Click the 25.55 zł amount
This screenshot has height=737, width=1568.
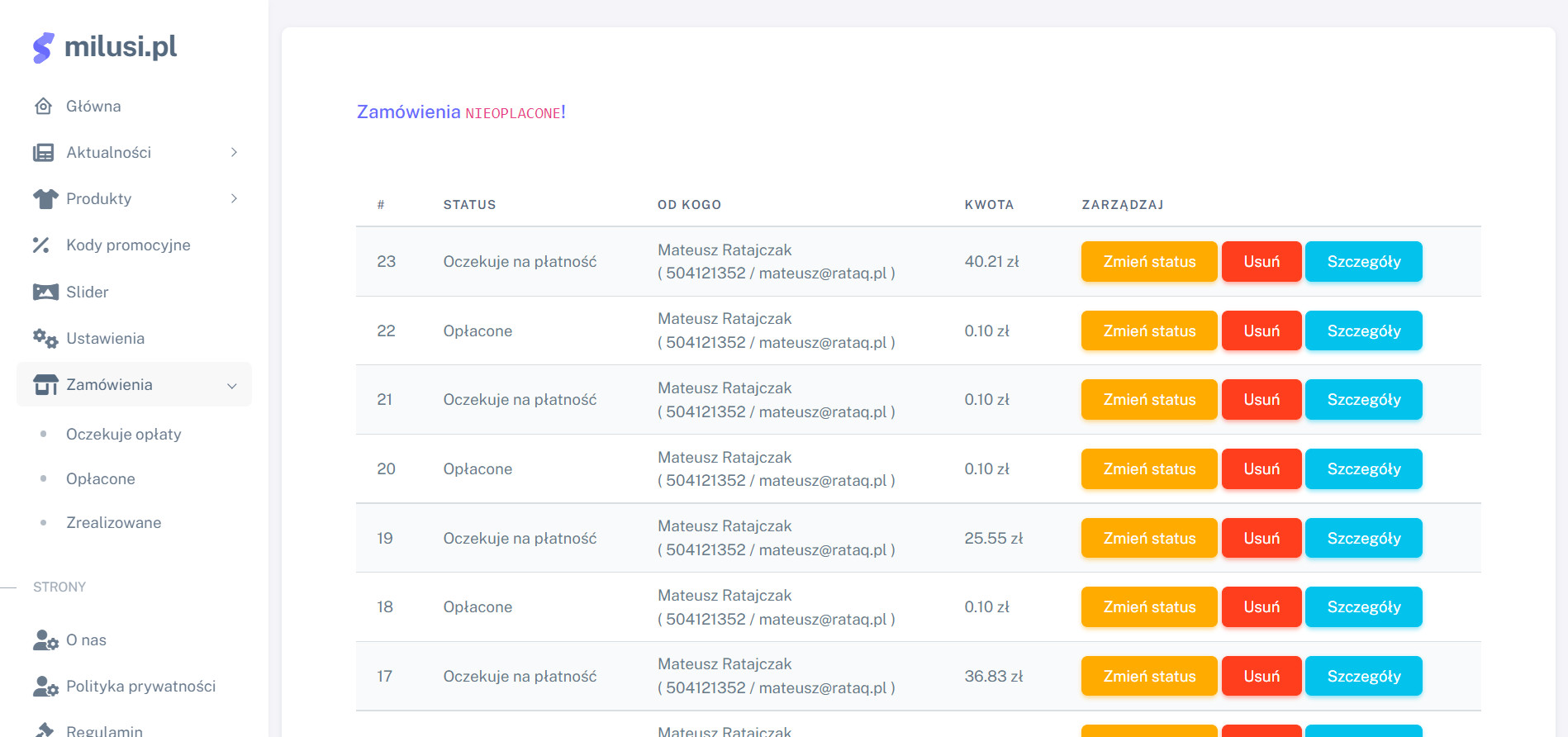tap(994, 538)
